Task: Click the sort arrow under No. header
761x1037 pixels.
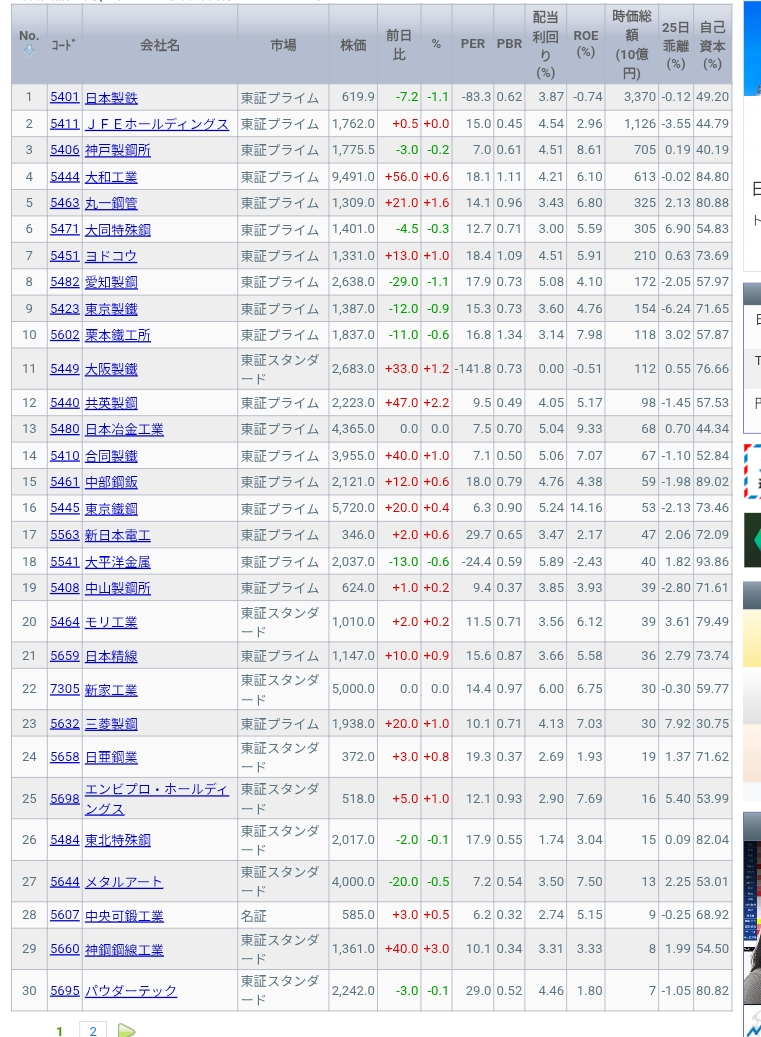Action: click(28, 52)
